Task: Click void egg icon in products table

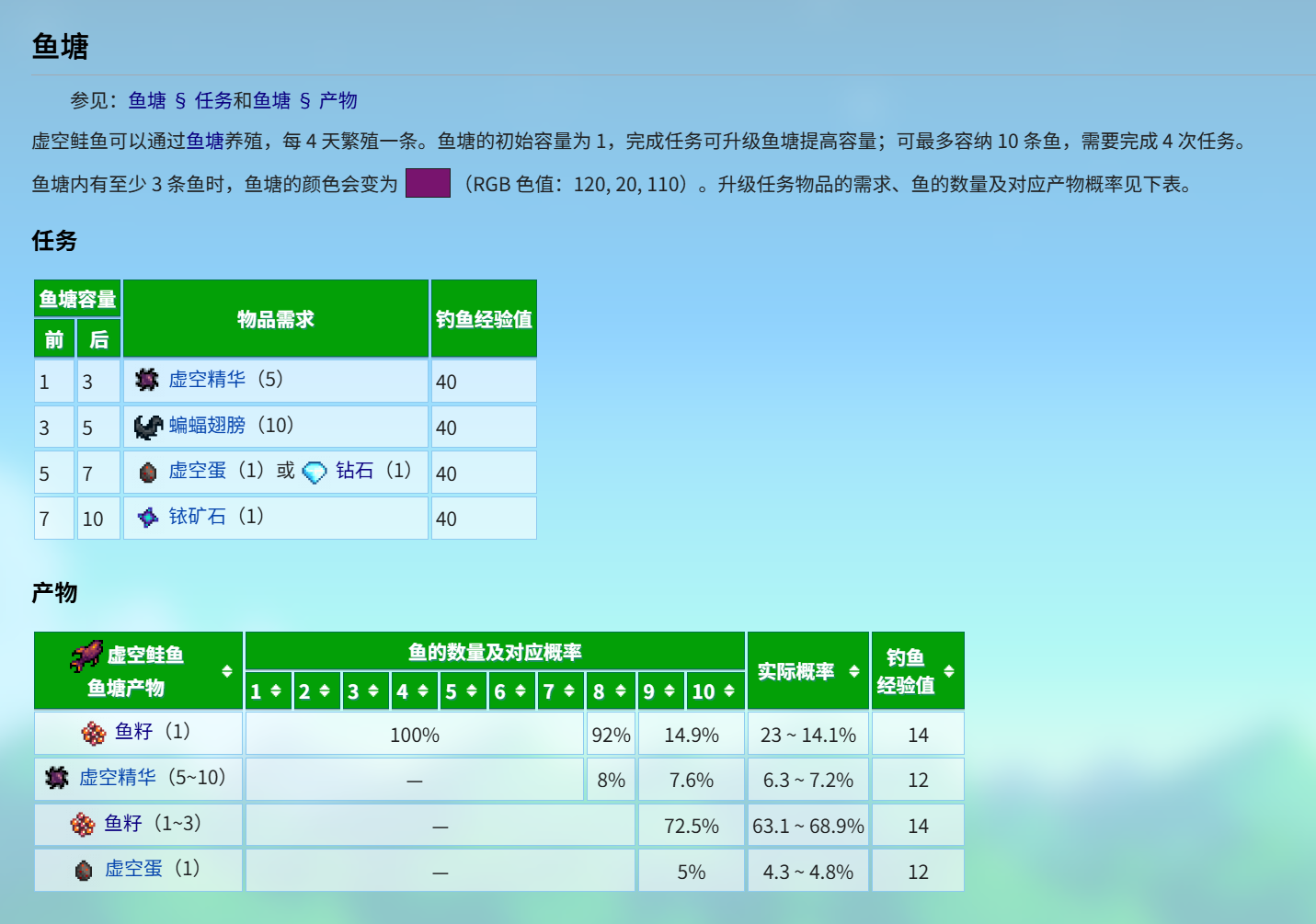Action: (x=84, y=870)
